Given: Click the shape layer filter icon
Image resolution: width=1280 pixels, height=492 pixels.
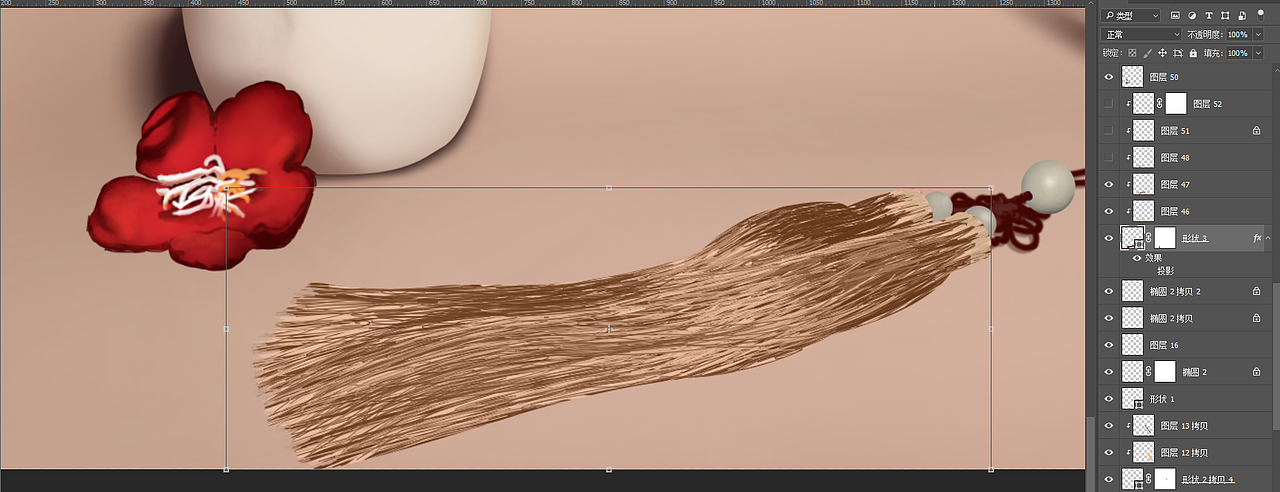Looking at the screenshot, I should (x=1225, y=16).
